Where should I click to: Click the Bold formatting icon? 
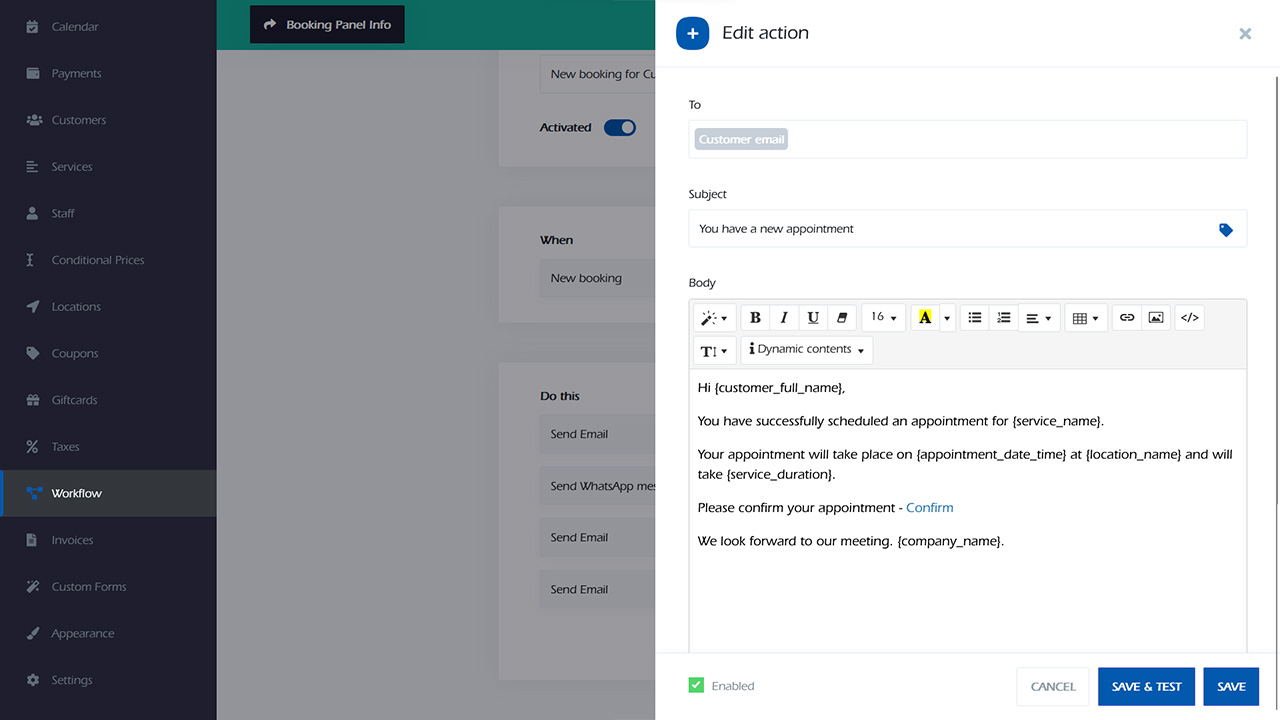pyautogui.click(x=755, y=318)
